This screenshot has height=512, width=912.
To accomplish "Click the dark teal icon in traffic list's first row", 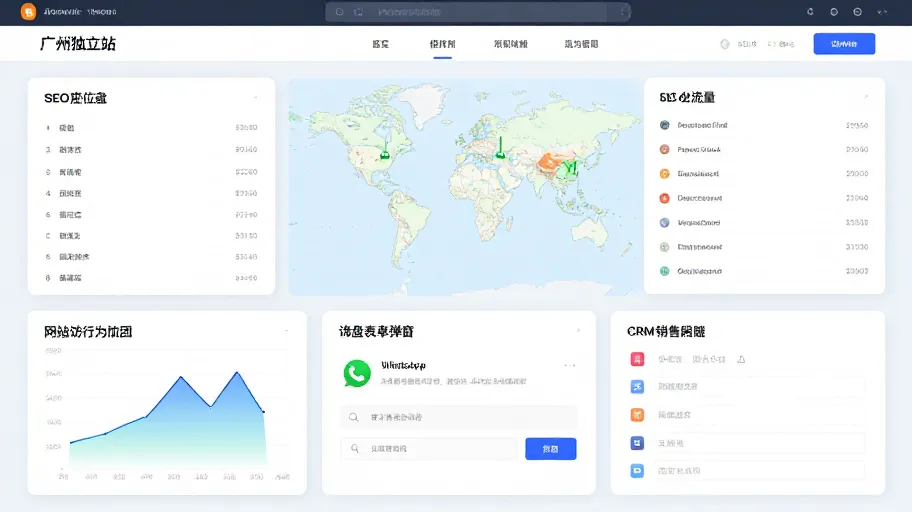I will point(664,125).
